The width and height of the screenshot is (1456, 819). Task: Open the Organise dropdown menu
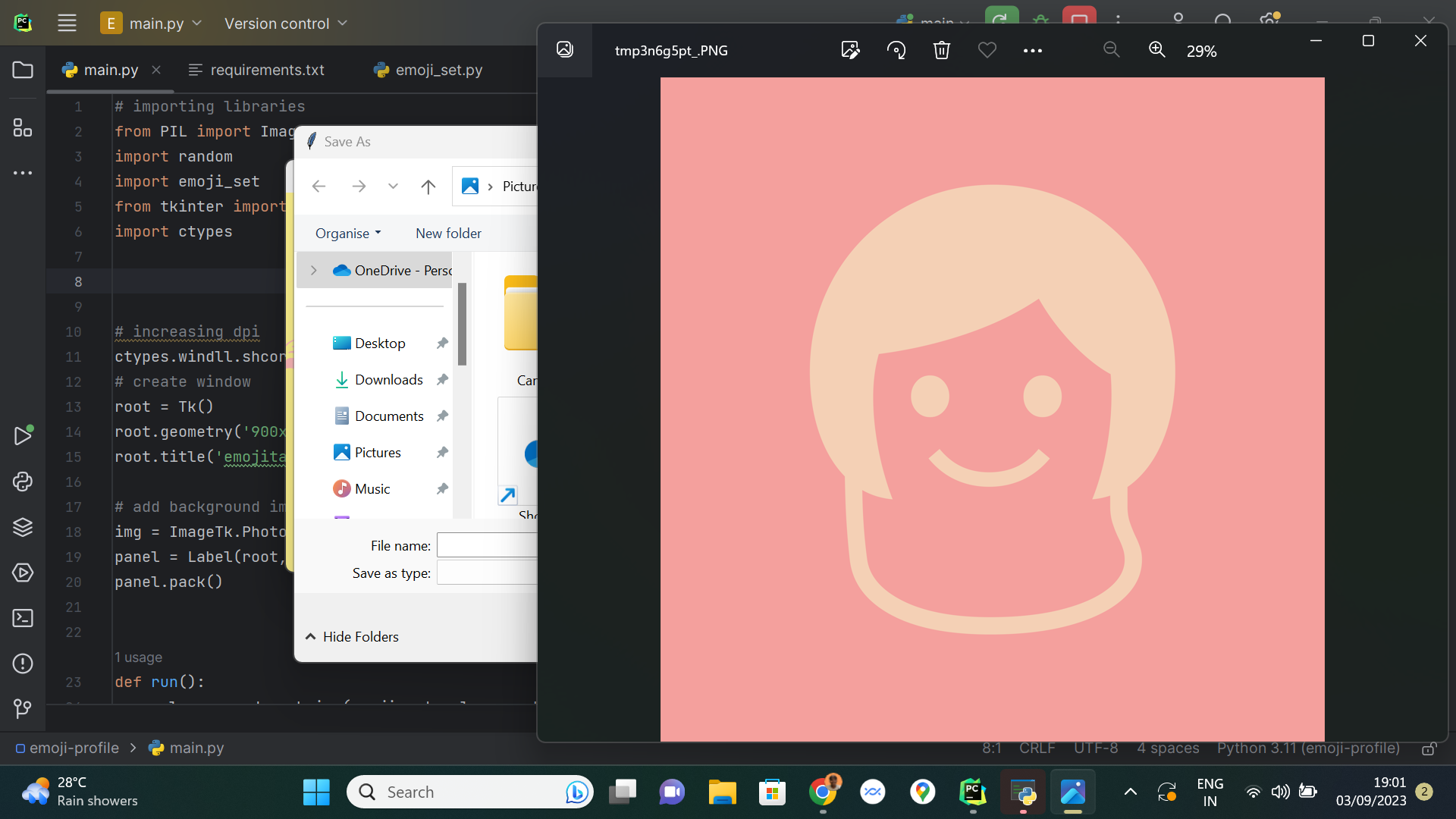tap(347, 233)
